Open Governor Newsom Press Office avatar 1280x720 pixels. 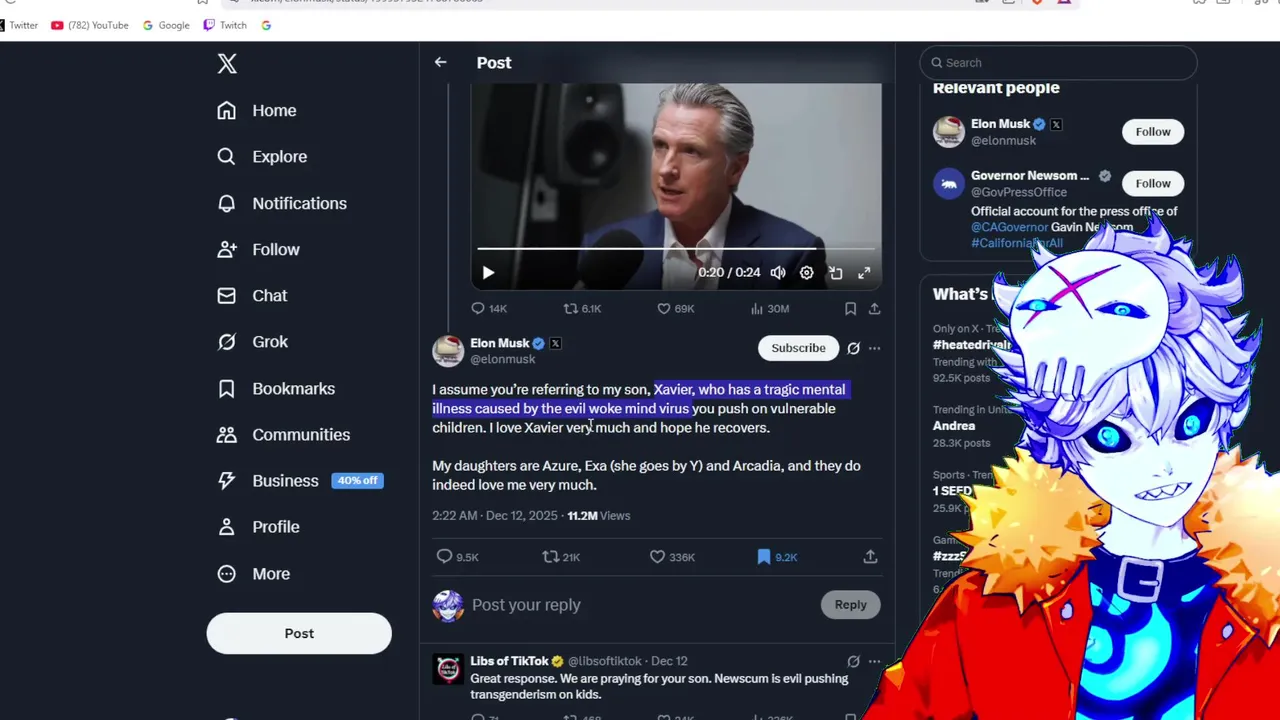click(x=949, y=184)
